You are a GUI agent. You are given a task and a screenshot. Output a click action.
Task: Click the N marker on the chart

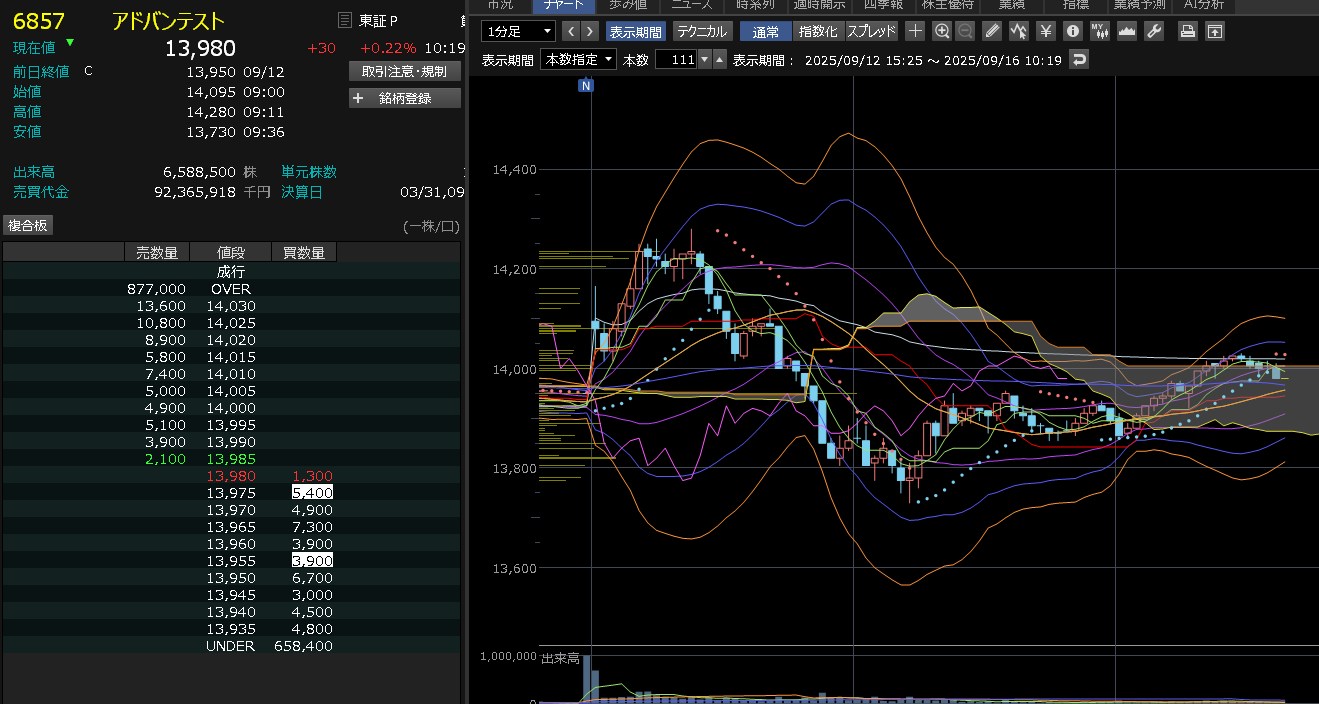[586, 86]
